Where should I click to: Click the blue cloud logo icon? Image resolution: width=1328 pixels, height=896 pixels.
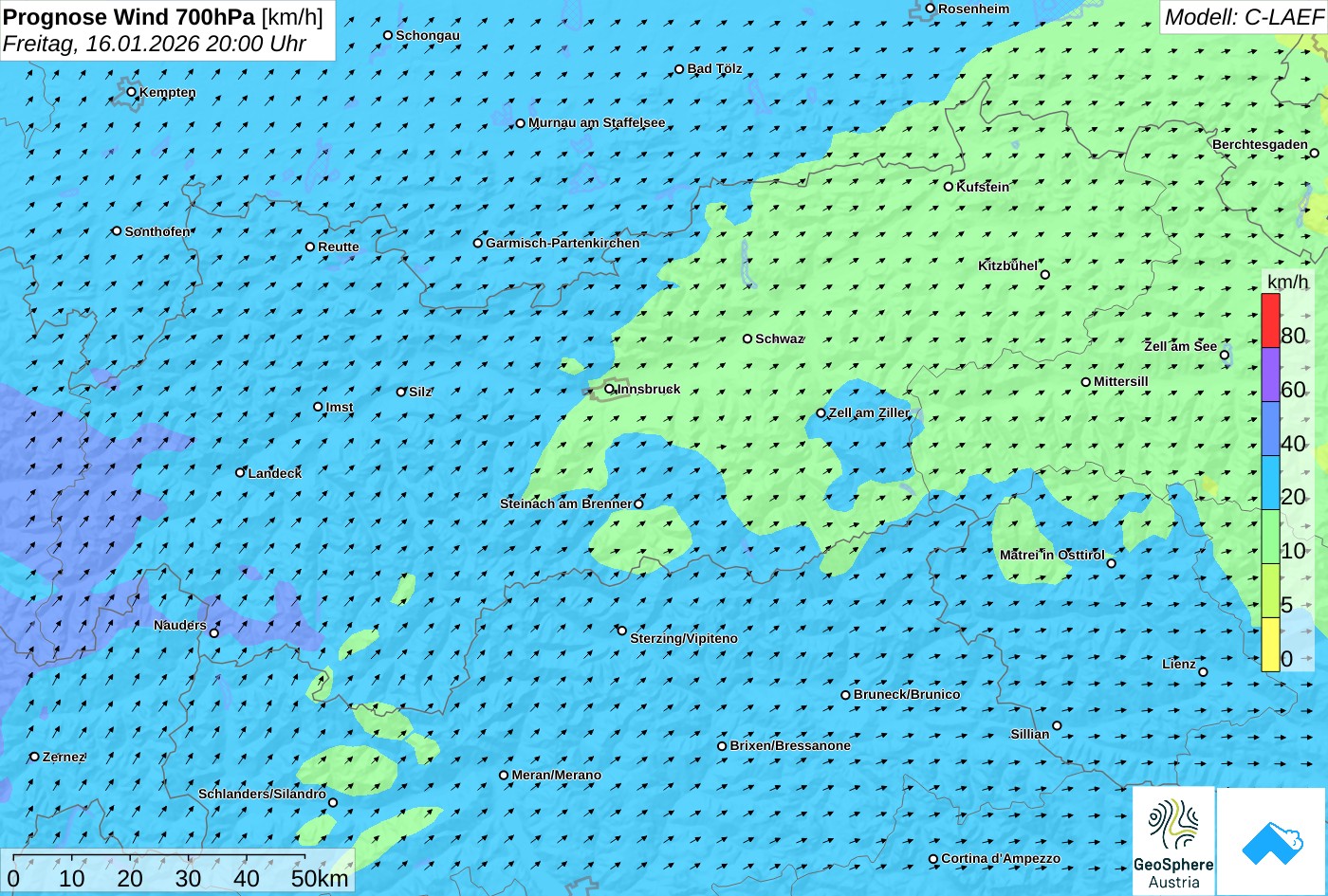pos(1272,842)
